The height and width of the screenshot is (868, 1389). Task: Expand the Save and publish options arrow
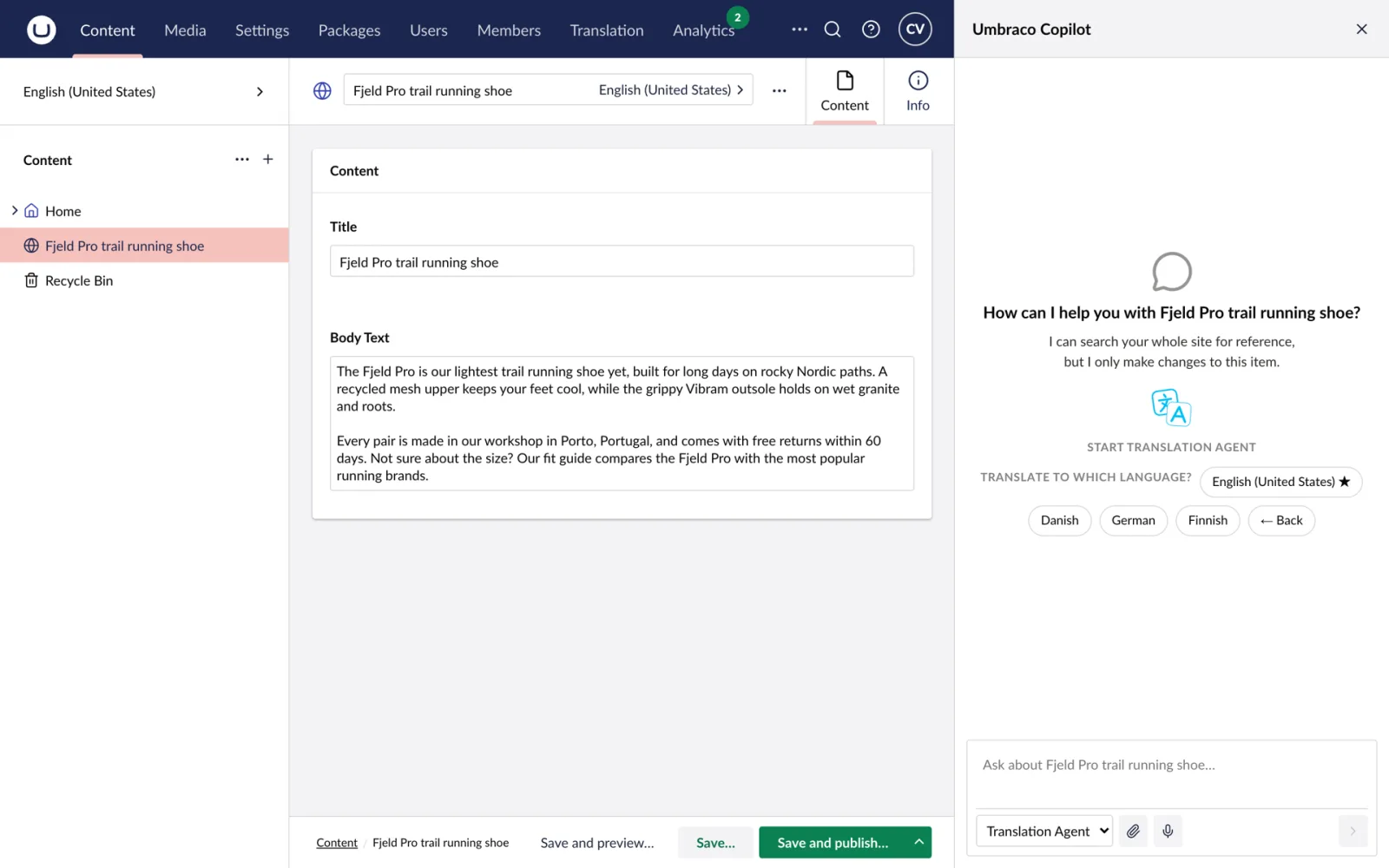918,842
